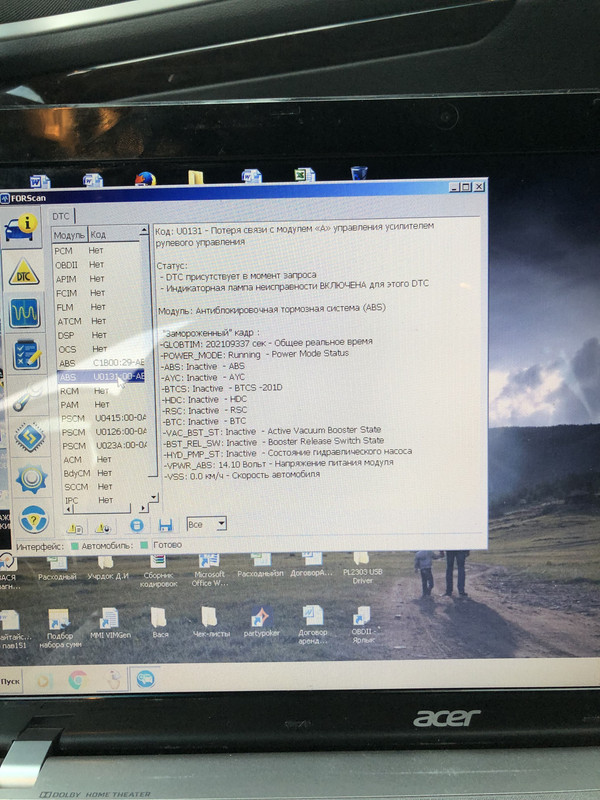Image resolution: width=600 pixels, height=800 pixels.
Task: Open the media player taskbar icon
Action: tap(43, 681)
